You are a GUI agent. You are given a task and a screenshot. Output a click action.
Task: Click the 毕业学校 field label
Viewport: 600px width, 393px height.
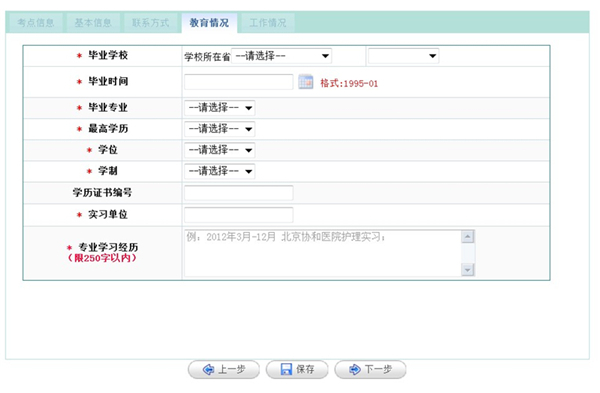click(x=108, y=55)
